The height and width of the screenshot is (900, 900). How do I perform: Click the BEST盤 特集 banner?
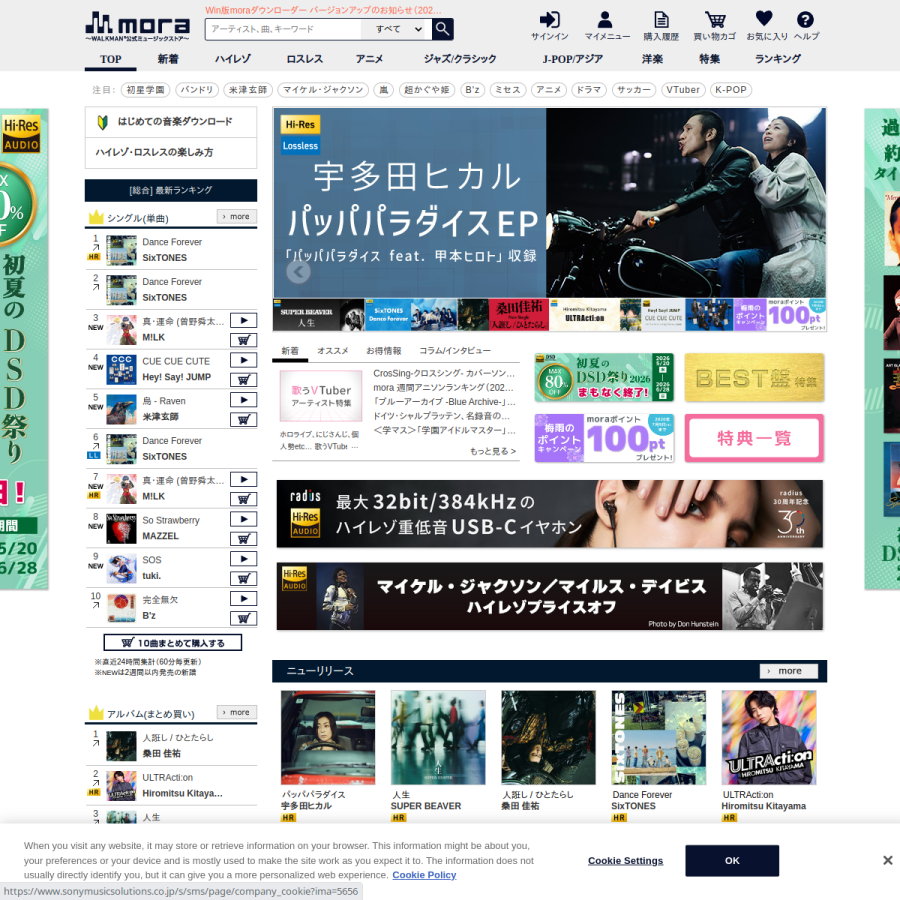[x=754, y=378]
